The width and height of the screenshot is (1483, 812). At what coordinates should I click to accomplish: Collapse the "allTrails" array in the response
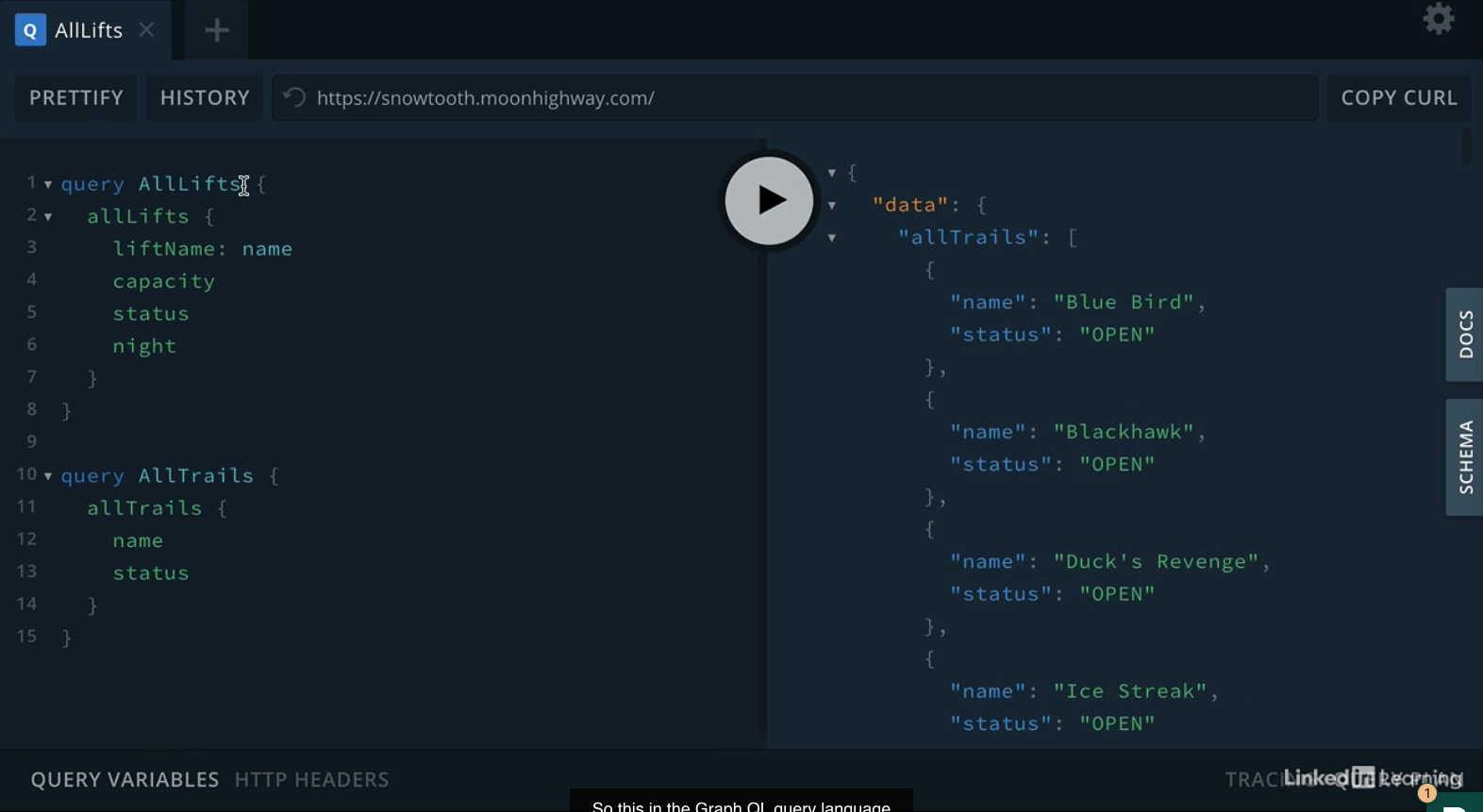point(832,239)
